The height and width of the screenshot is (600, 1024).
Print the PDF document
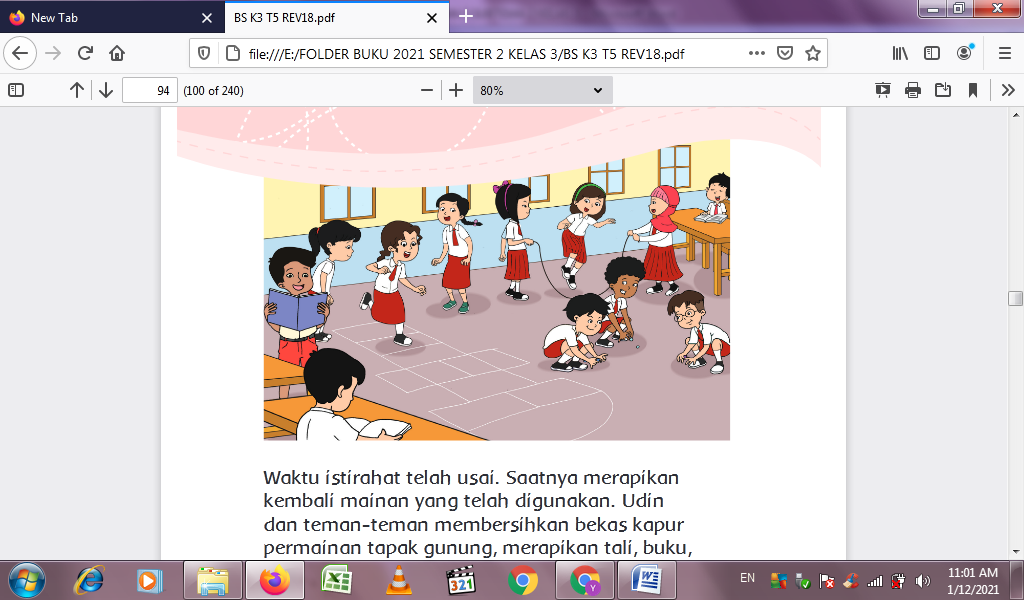point(913,90)
